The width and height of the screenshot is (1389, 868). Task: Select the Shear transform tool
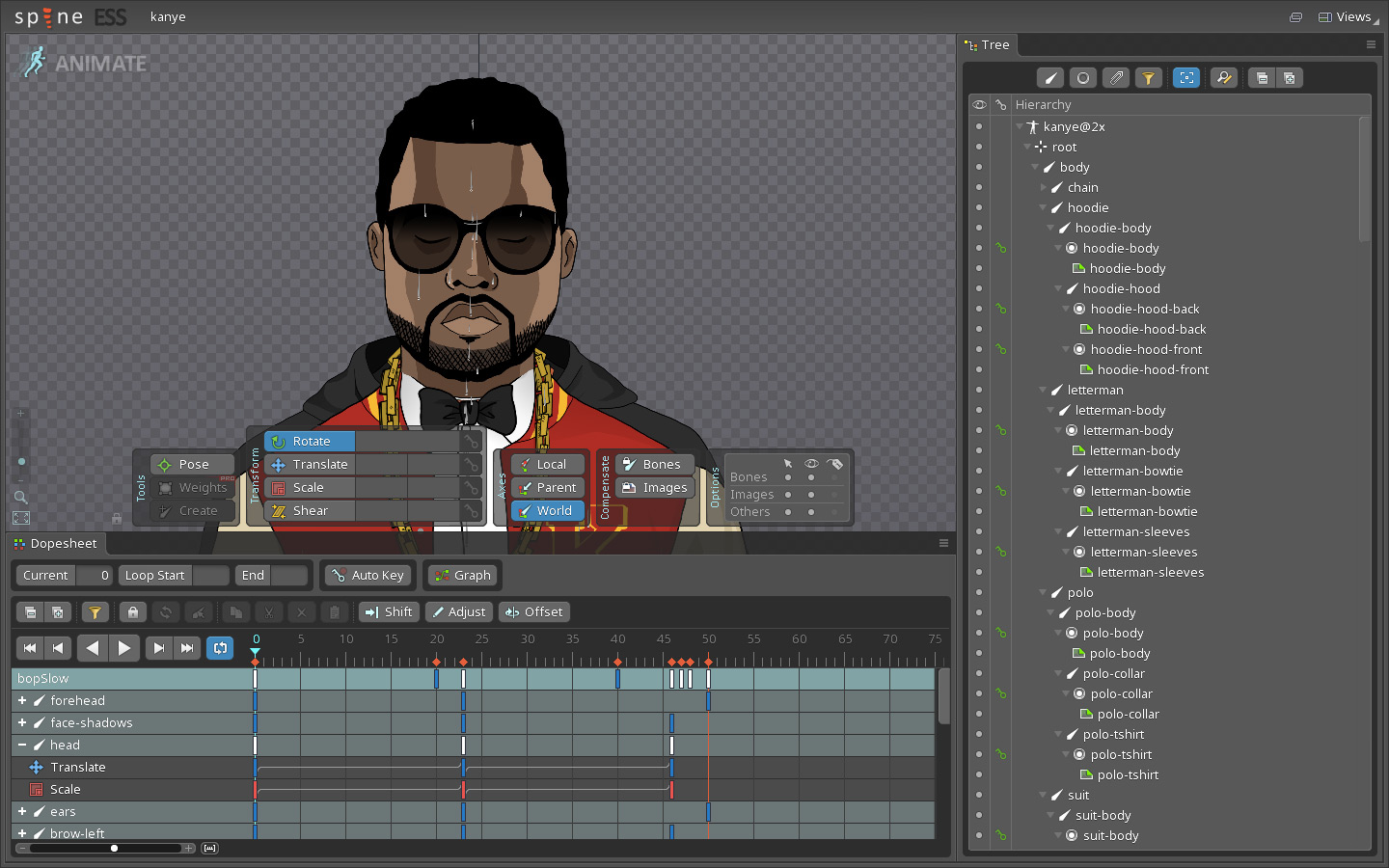pos(310,511)
